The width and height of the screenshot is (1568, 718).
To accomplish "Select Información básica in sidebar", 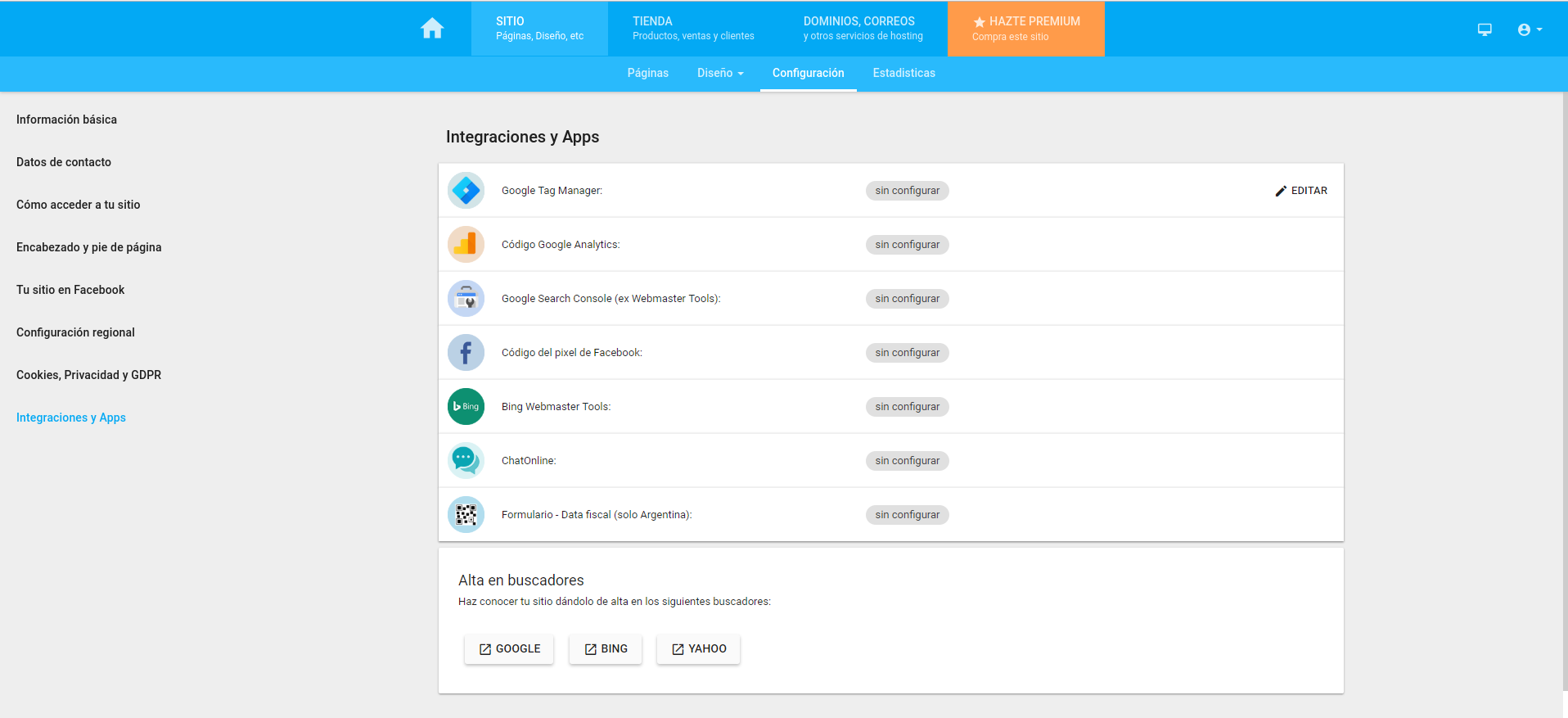I will click(x=66, y=120).
